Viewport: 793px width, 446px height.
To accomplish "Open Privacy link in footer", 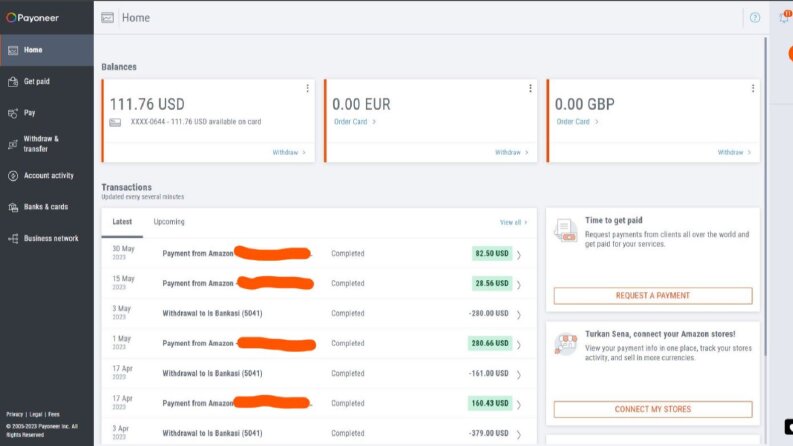I will pyautogui.click(x=15, y=414).
